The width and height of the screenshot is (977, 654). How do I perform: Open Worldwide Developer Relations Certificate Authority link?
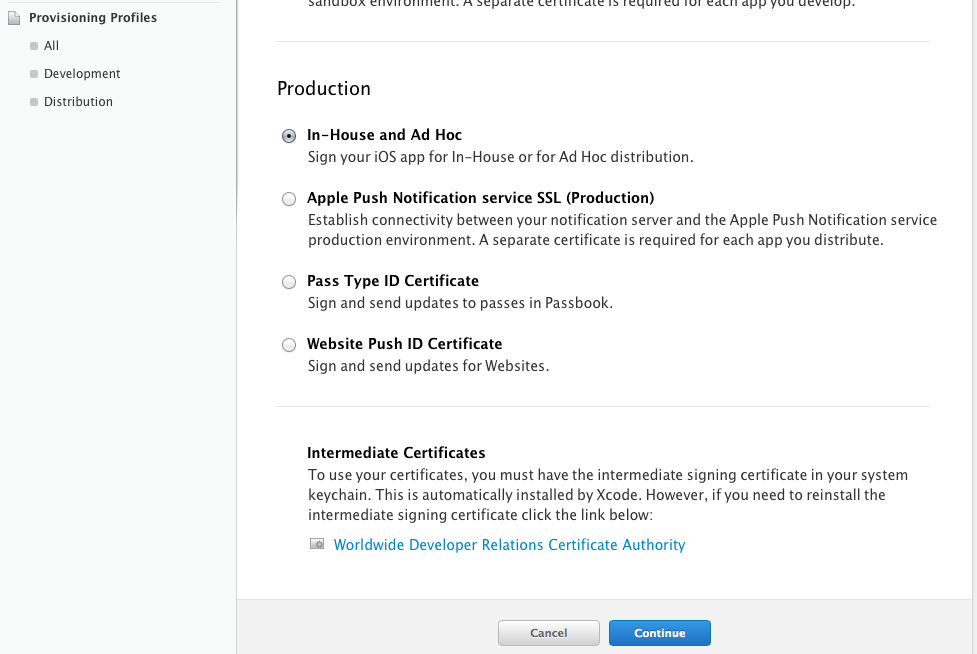[509, 545]
